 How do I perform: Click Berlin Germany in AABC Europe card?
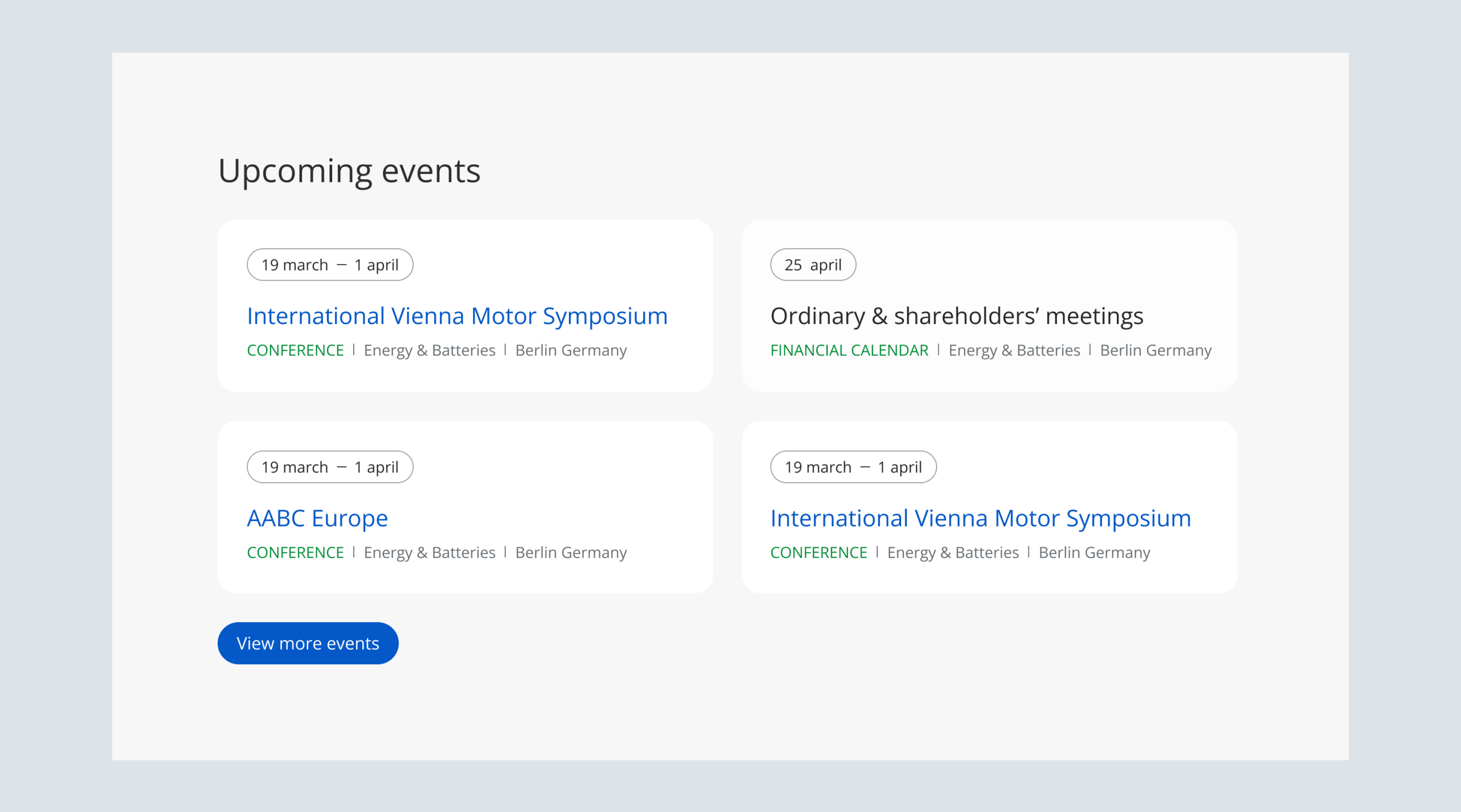[x=571, y=552]
